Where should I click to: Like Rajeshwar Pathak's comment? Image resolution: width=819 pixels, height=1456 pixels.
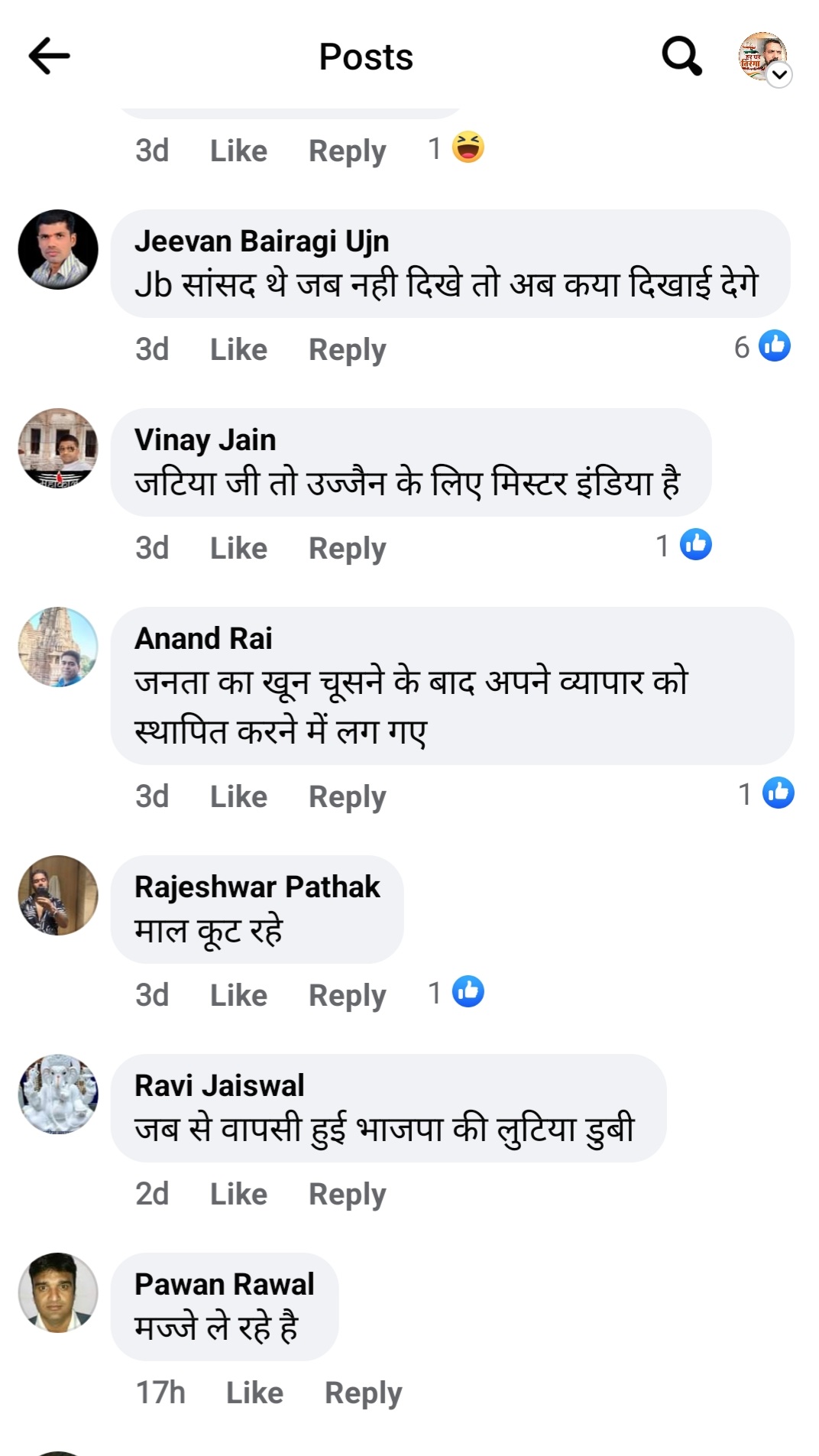tap(238, 996)
